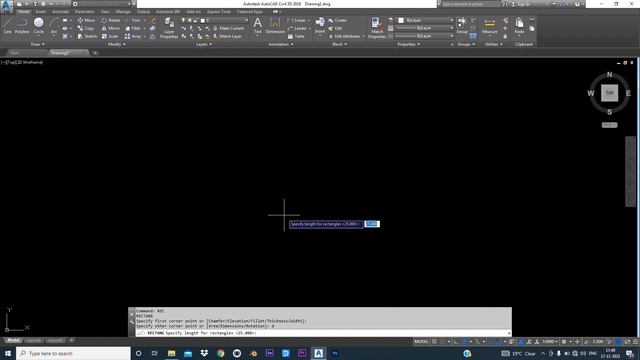
Task: Activate the Move command
Action: tap(86, 20)
